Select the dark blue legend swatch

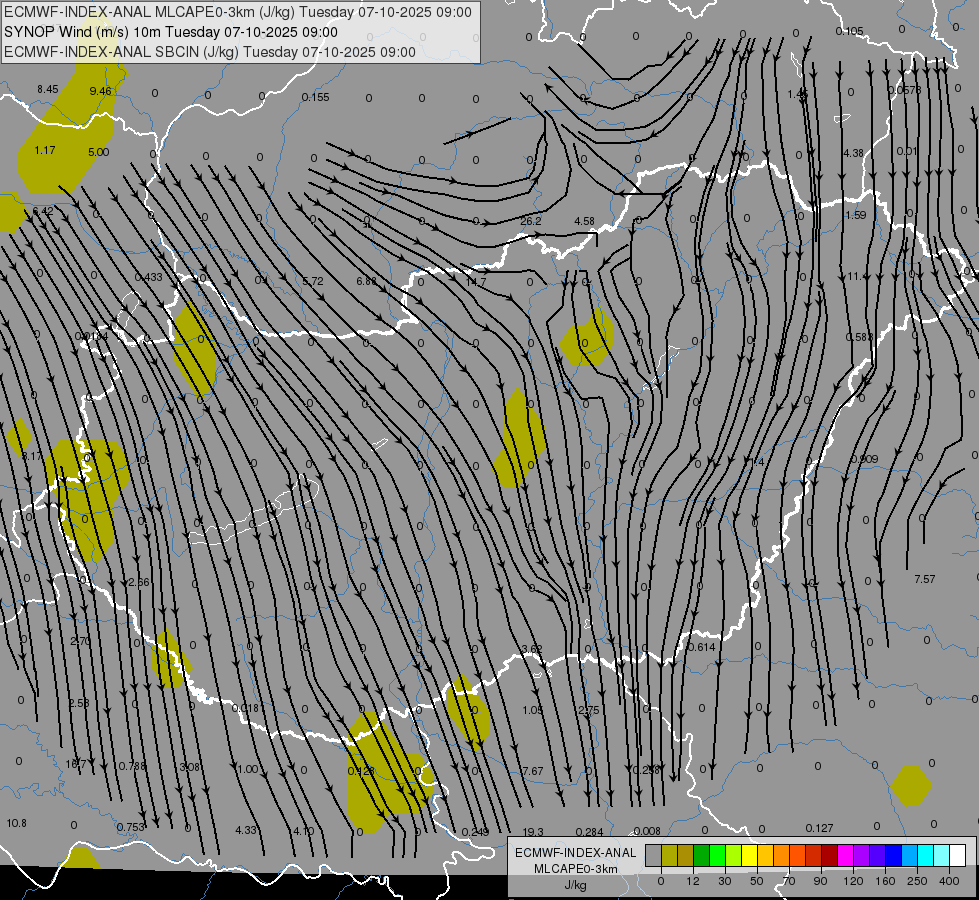[893, 855]
